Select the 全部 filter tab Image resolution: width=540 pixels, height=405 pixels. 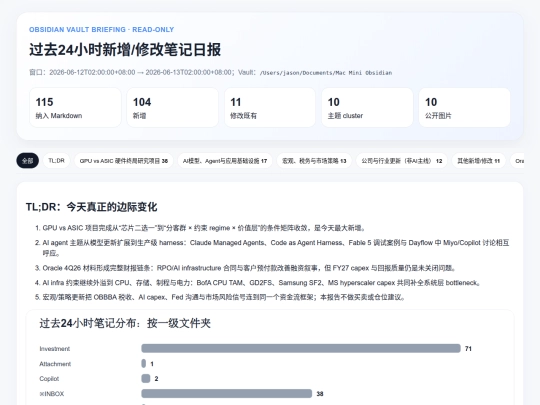point(28,161)
